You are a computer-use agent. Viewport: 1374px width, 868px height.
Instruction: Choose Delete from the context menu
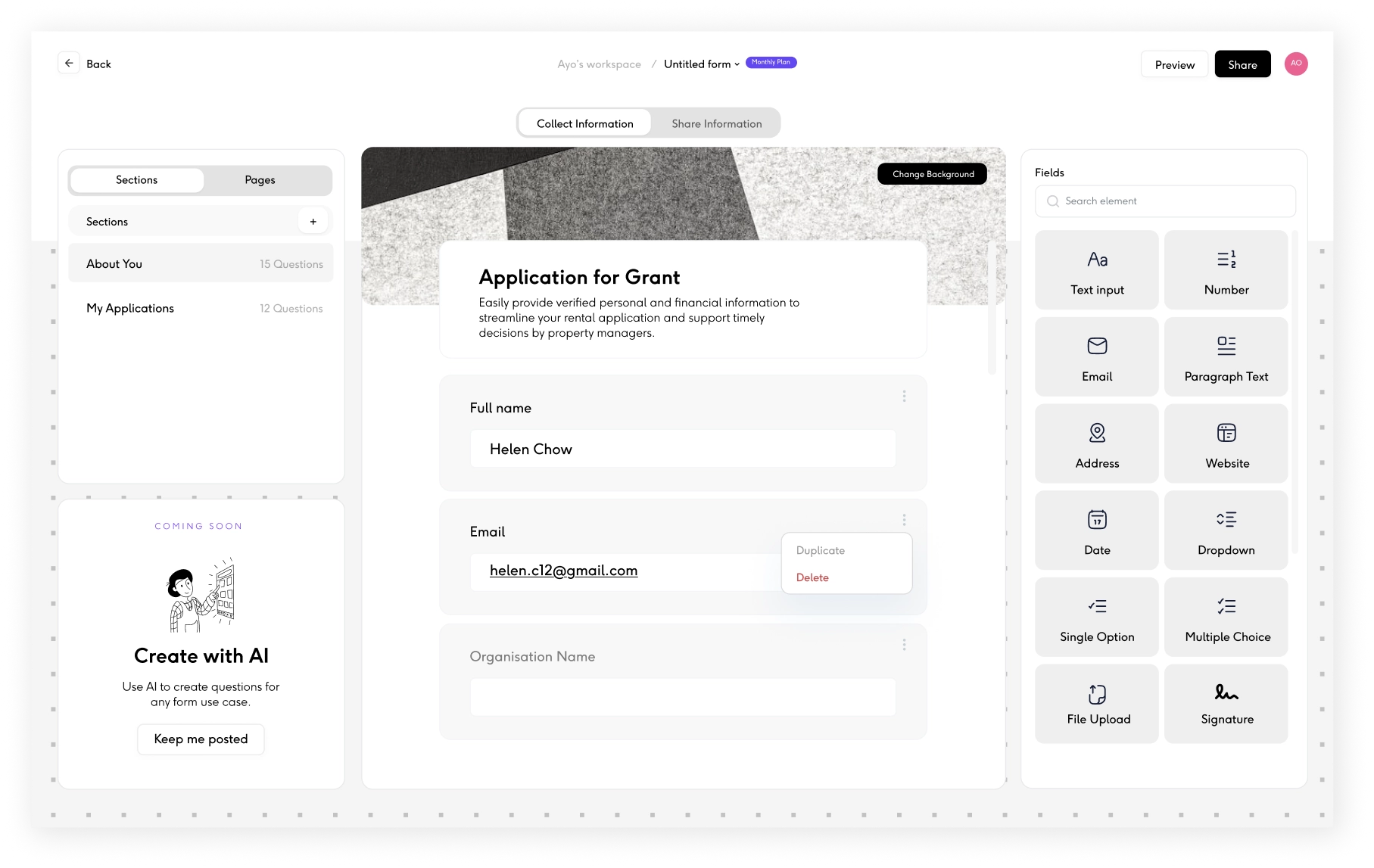pos(812,577)
